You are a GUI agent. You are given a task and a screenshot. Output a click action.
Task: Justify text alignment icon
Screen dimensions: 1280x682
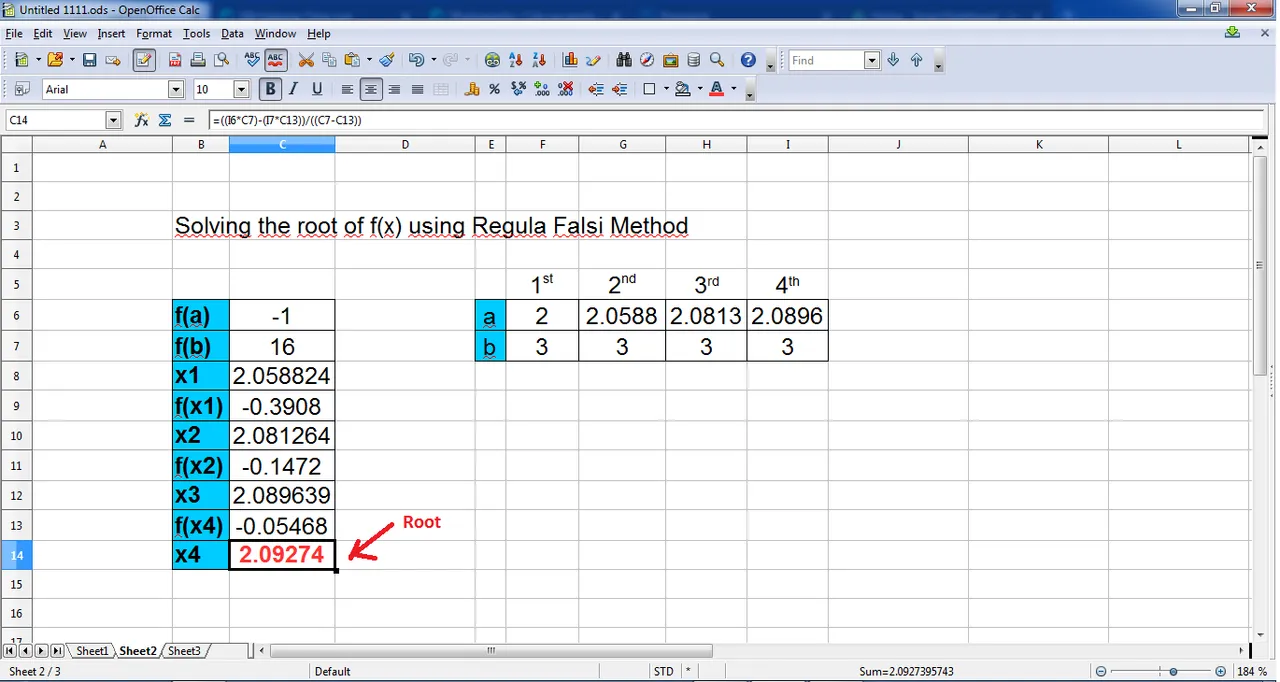tap(418, 90)
